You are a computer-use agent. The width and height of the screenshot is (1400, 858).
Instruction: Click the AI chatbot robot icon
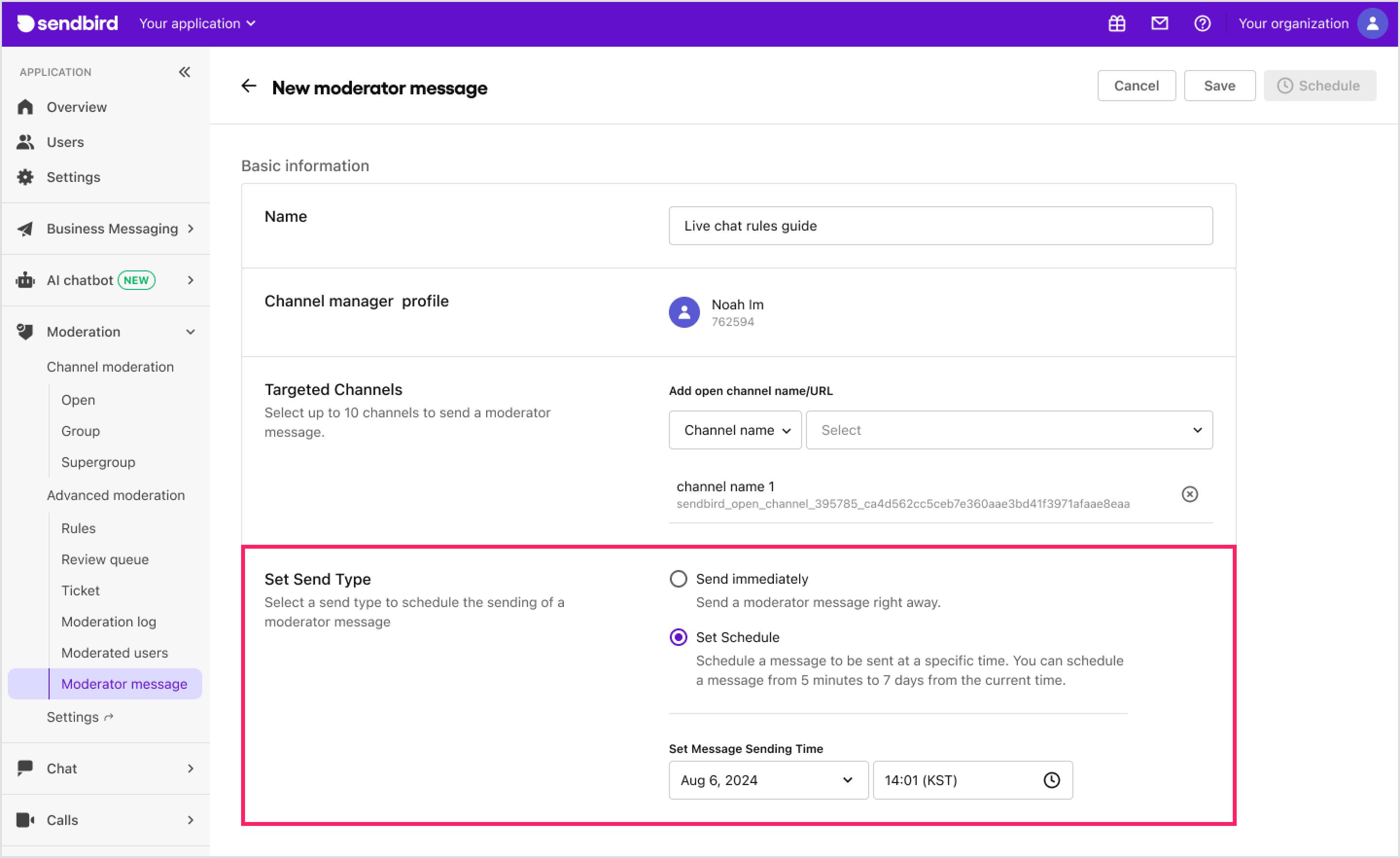click(x=25, y=280)
